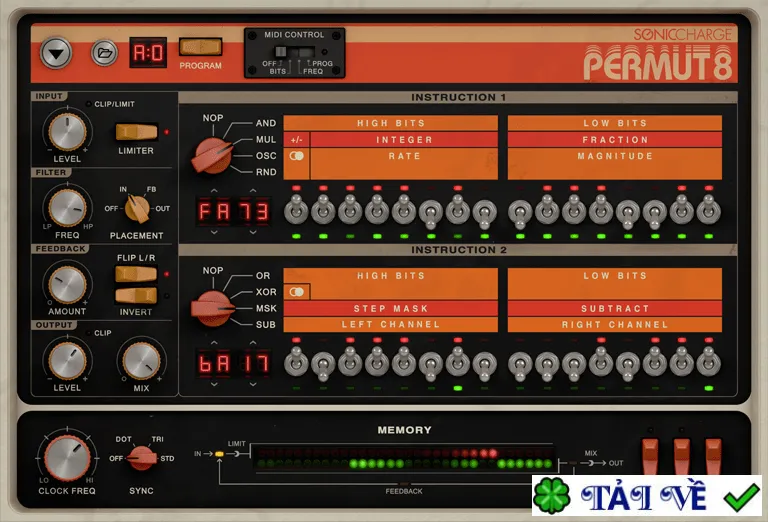The image size is (768, 522).
Task: Flip first high-bits toggle switch in Instruction 2
Action: [296, 361]
